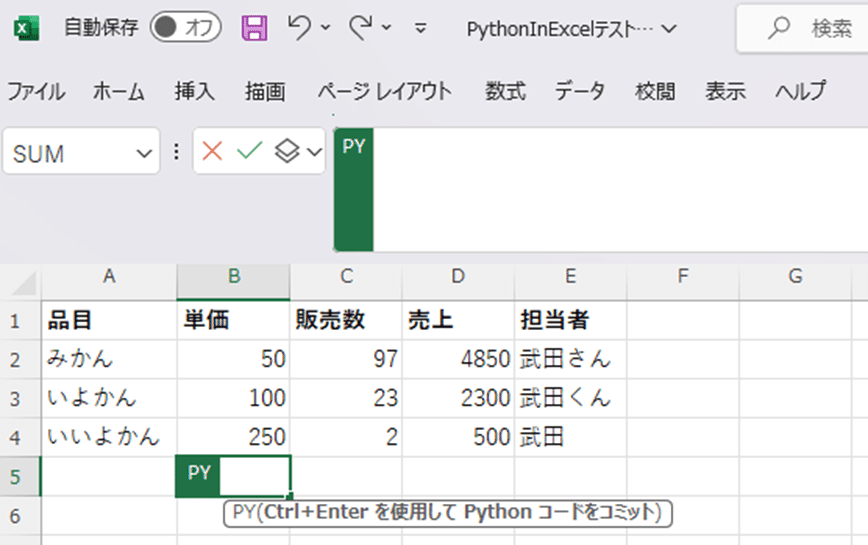Select cell D2 containing 4850
Screen dimensions: 868x545
click(x=457, y=358)
